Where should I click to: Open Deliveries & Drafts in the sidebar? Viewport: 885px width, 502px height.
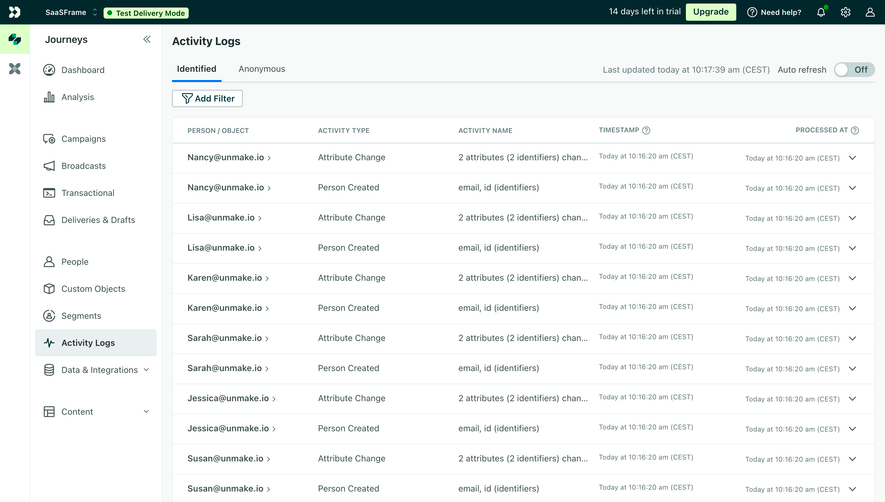pyautogui.click(x=98, y=220)
